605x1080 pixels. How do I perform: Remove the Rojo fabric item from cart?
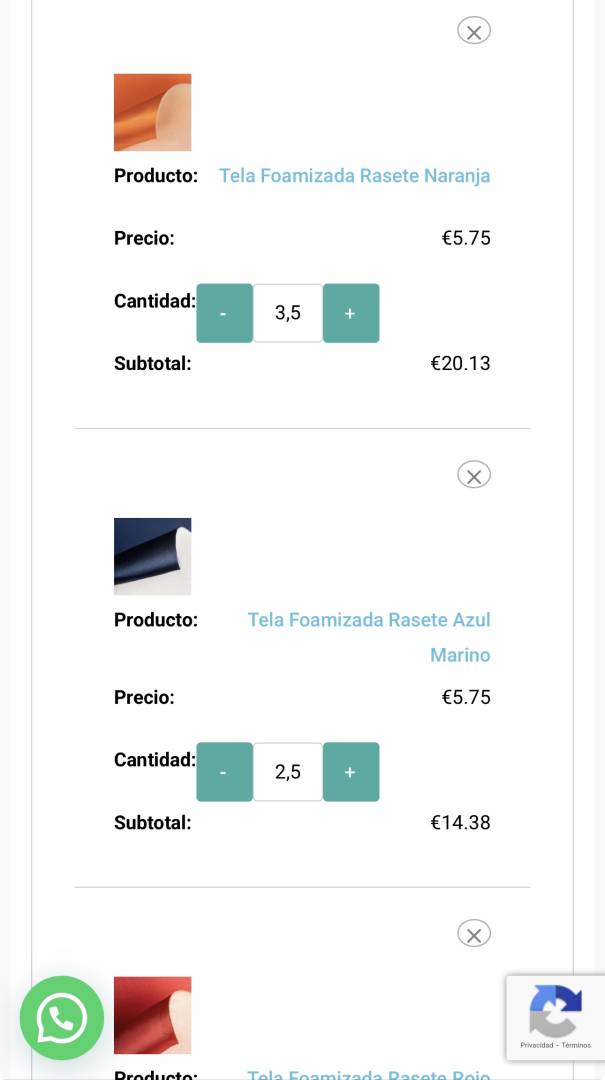point(474,934)
